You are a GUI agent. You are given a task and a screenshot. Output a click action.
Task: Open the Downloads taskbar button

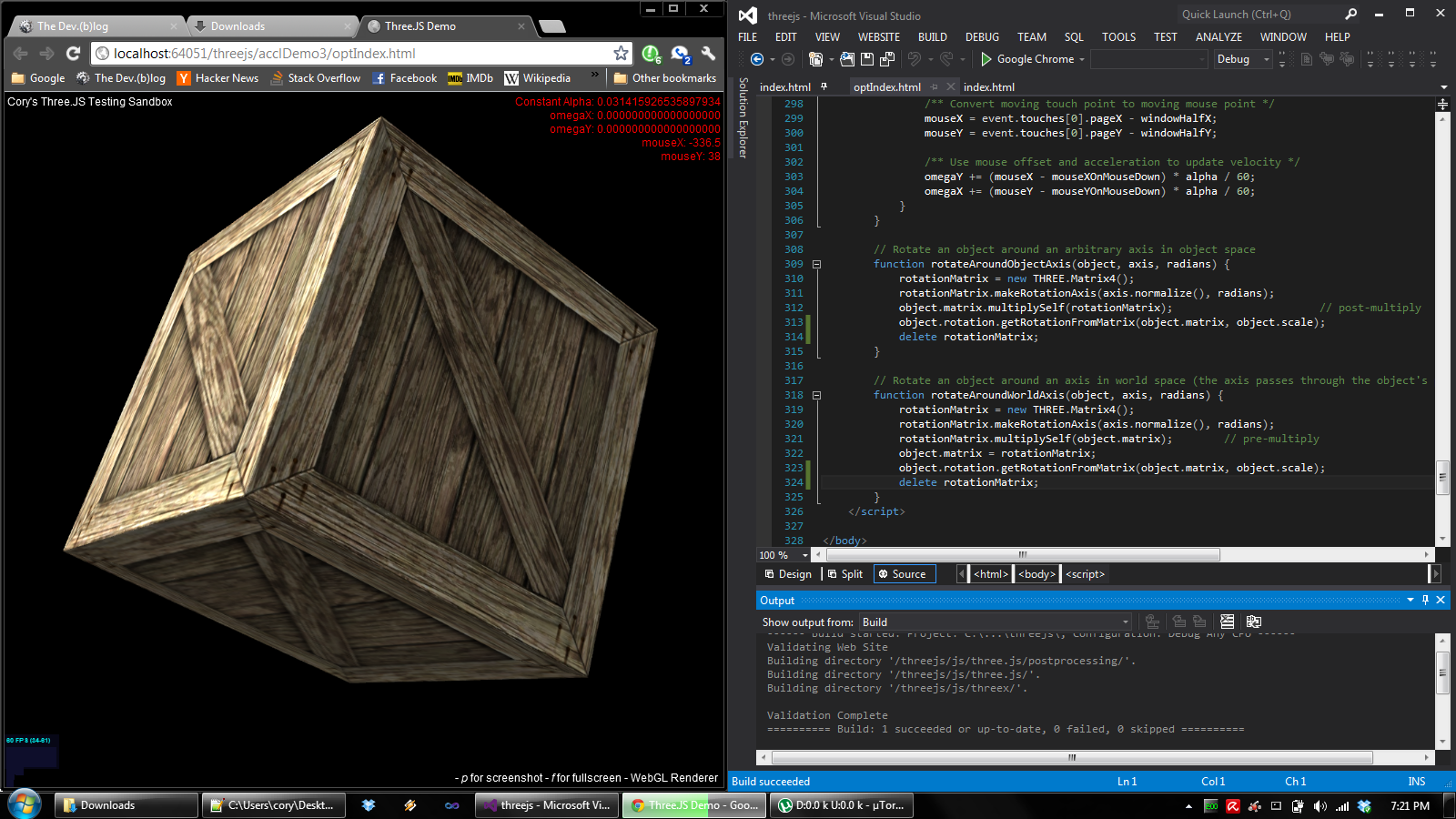(126, 805)
